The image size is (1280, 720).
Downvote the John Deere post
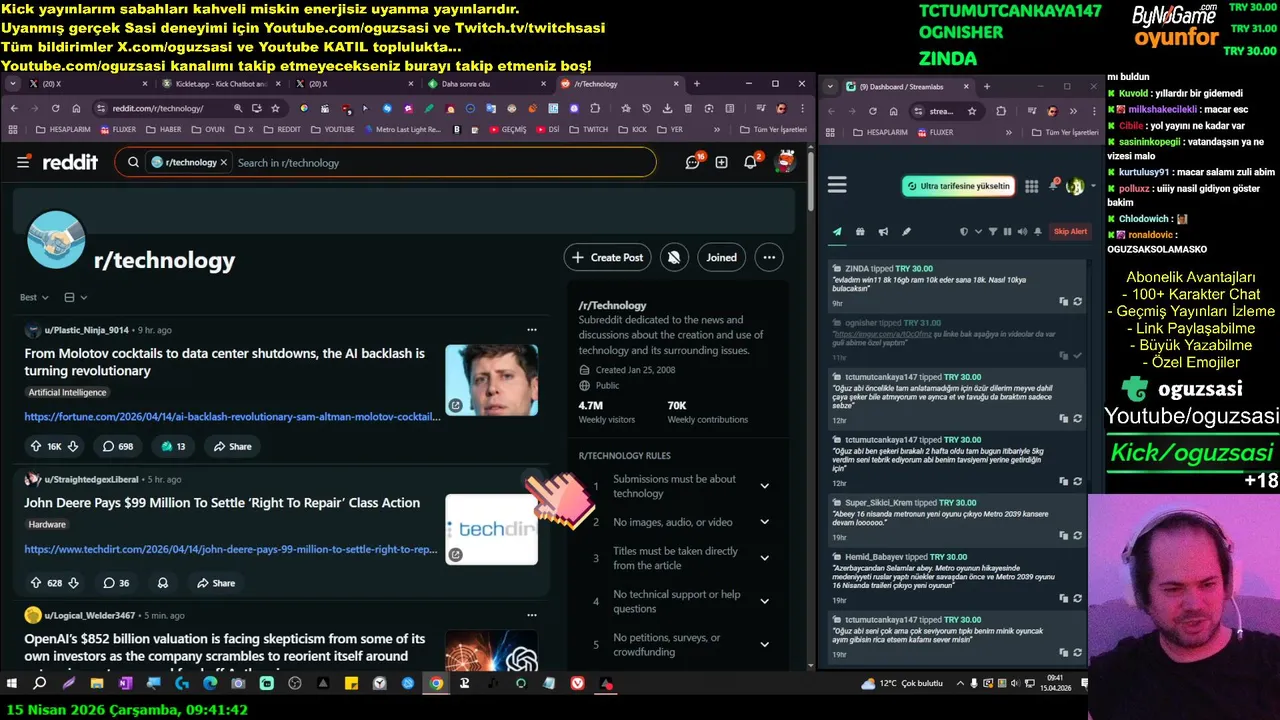point(72,583)
